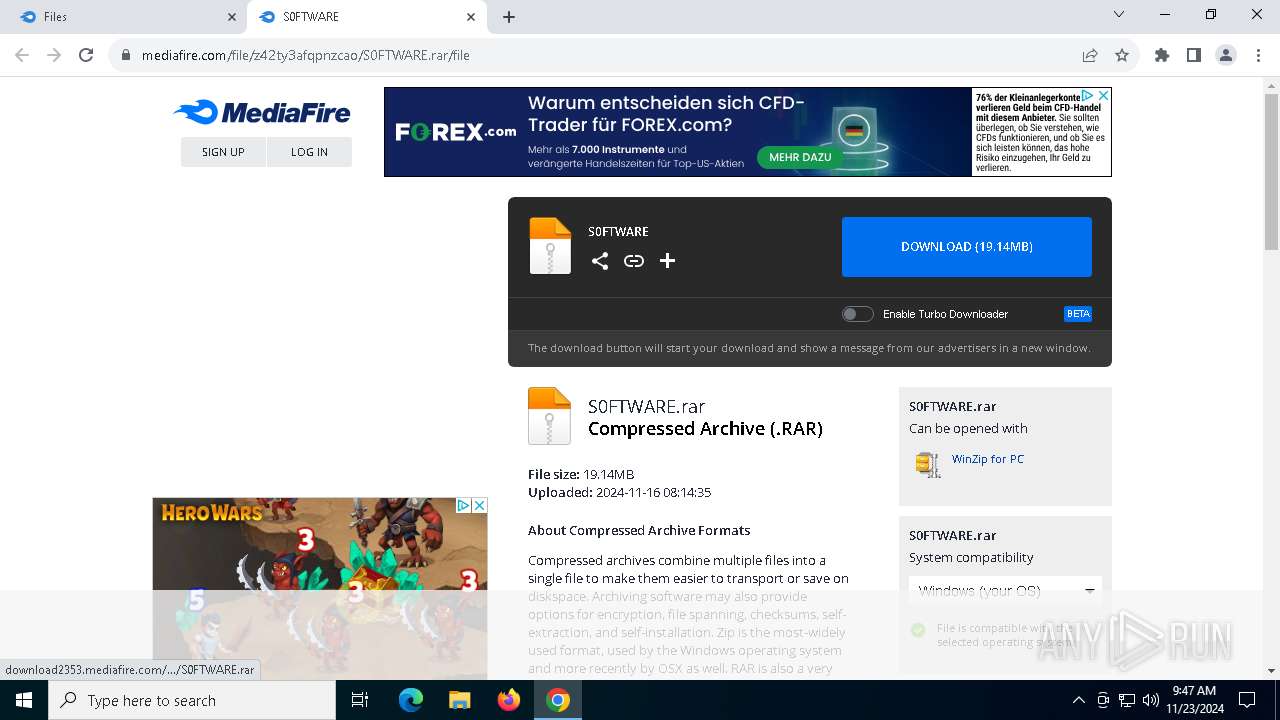Click the plus add-to-account icon
1280x720 pixels.
coord(667,261)
